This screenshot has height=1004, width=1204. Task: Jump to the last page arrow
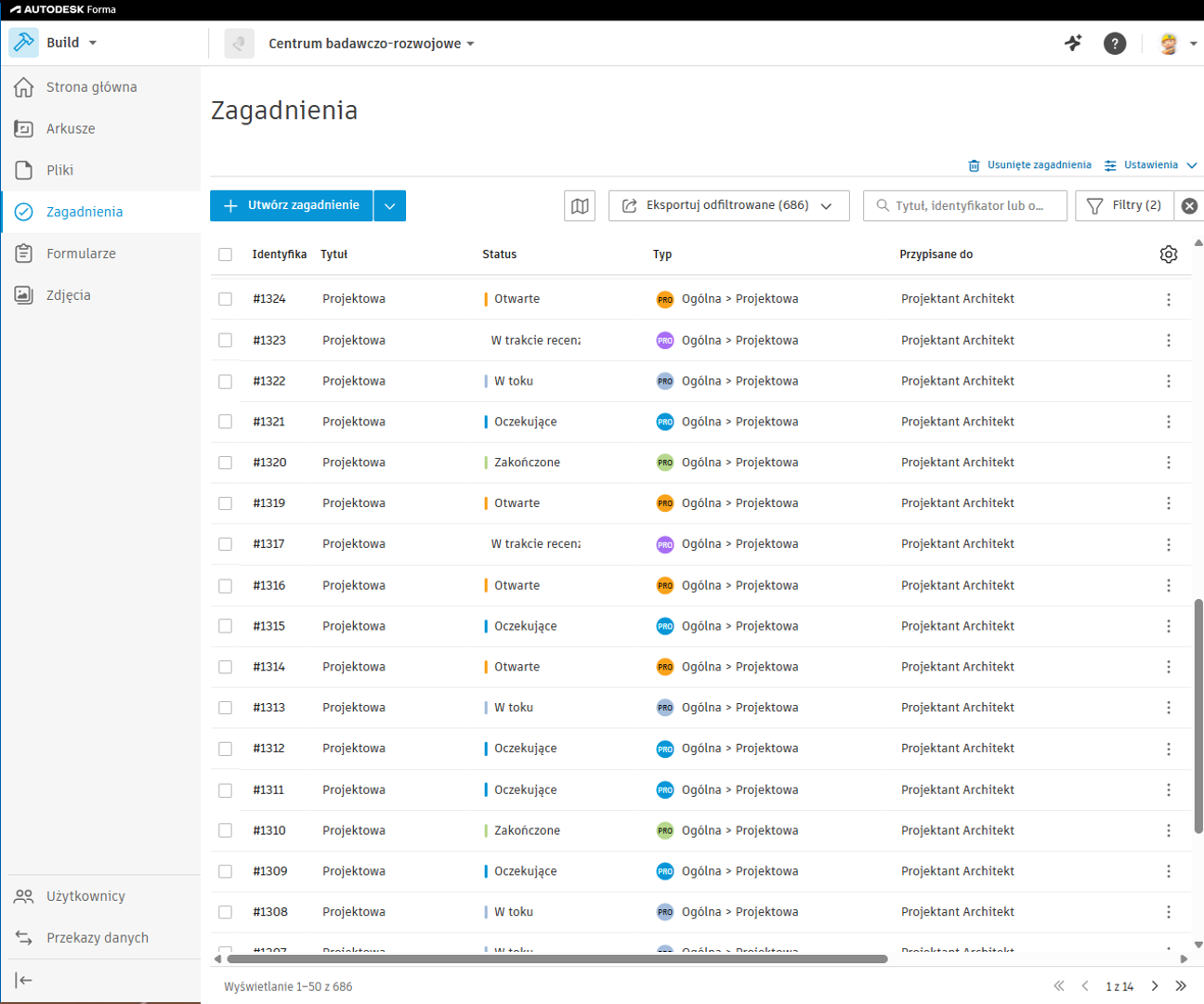coord(1181,986)
